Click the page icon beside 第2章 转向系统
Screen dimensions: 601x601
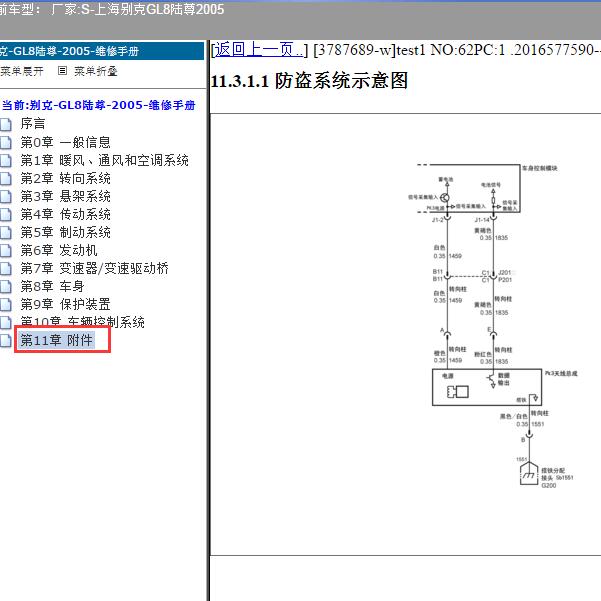5,178
